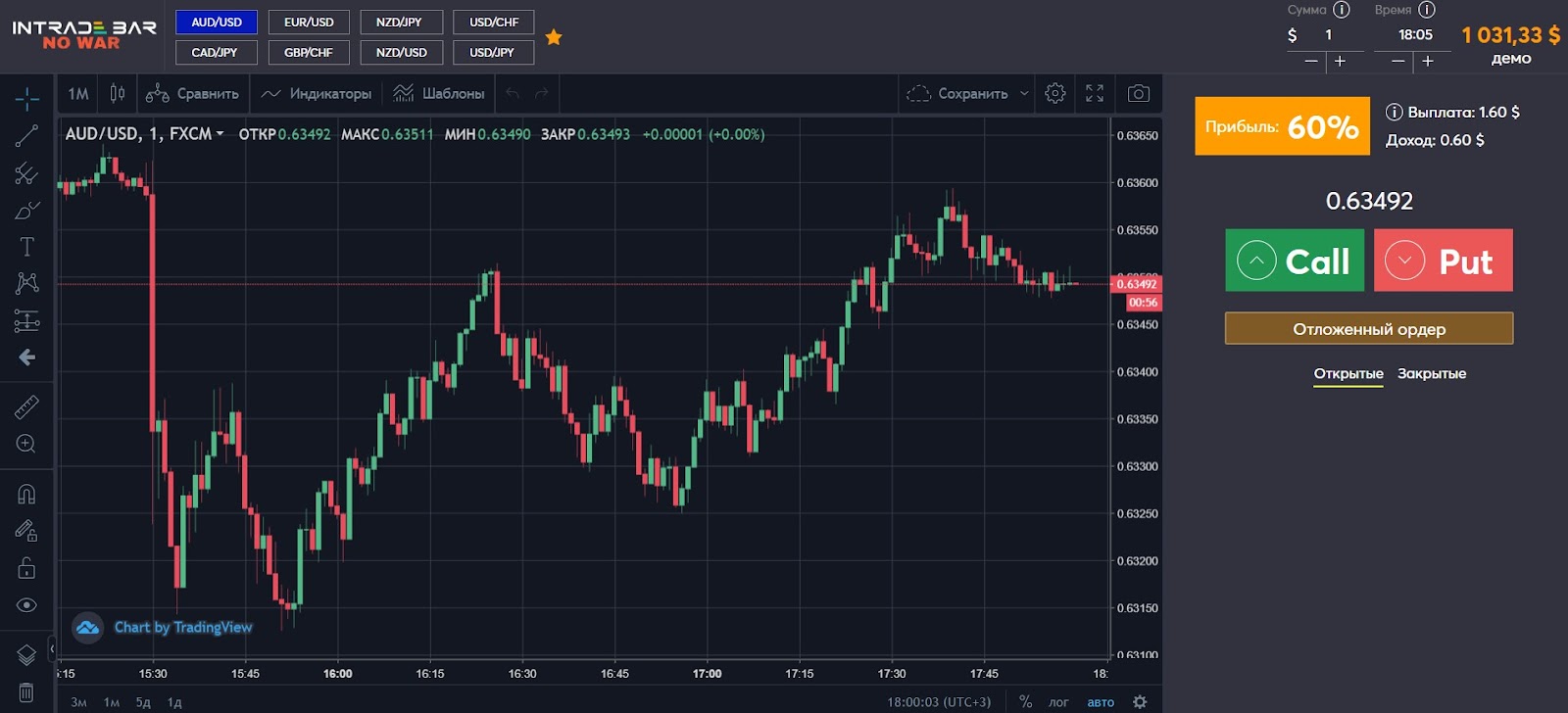Click the Сумма info icon
The height and width of the screenshot is (713, 1568).
point(1342,10)
